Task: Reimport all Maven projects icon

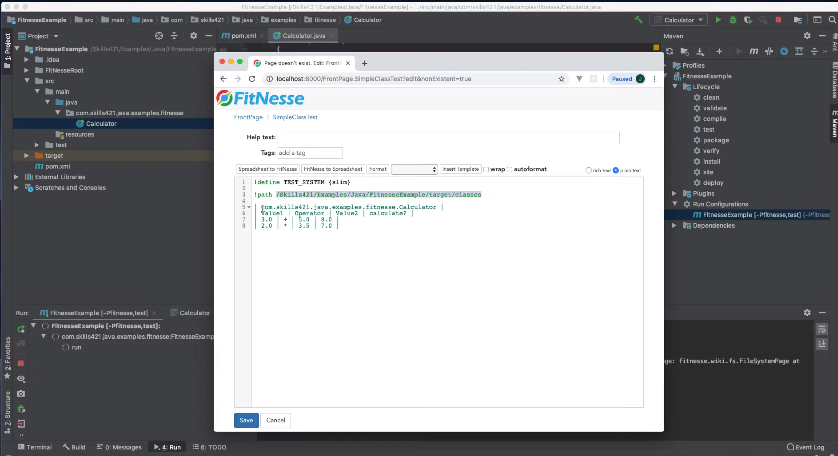Action: (670, 51)
